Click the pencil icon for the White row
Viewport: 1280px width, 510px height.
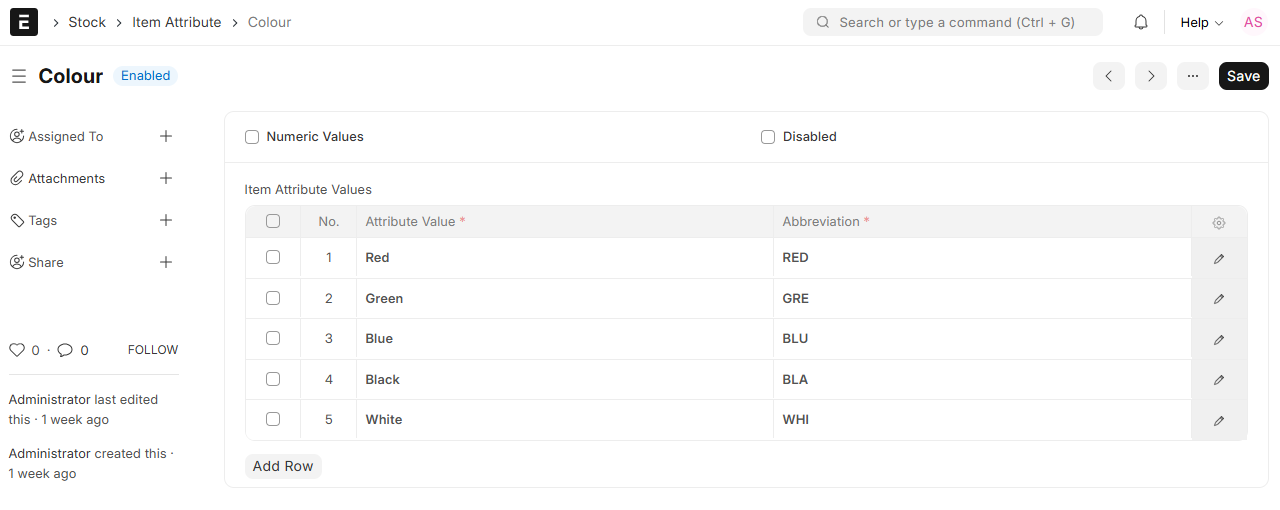[x=1219, y=420]
